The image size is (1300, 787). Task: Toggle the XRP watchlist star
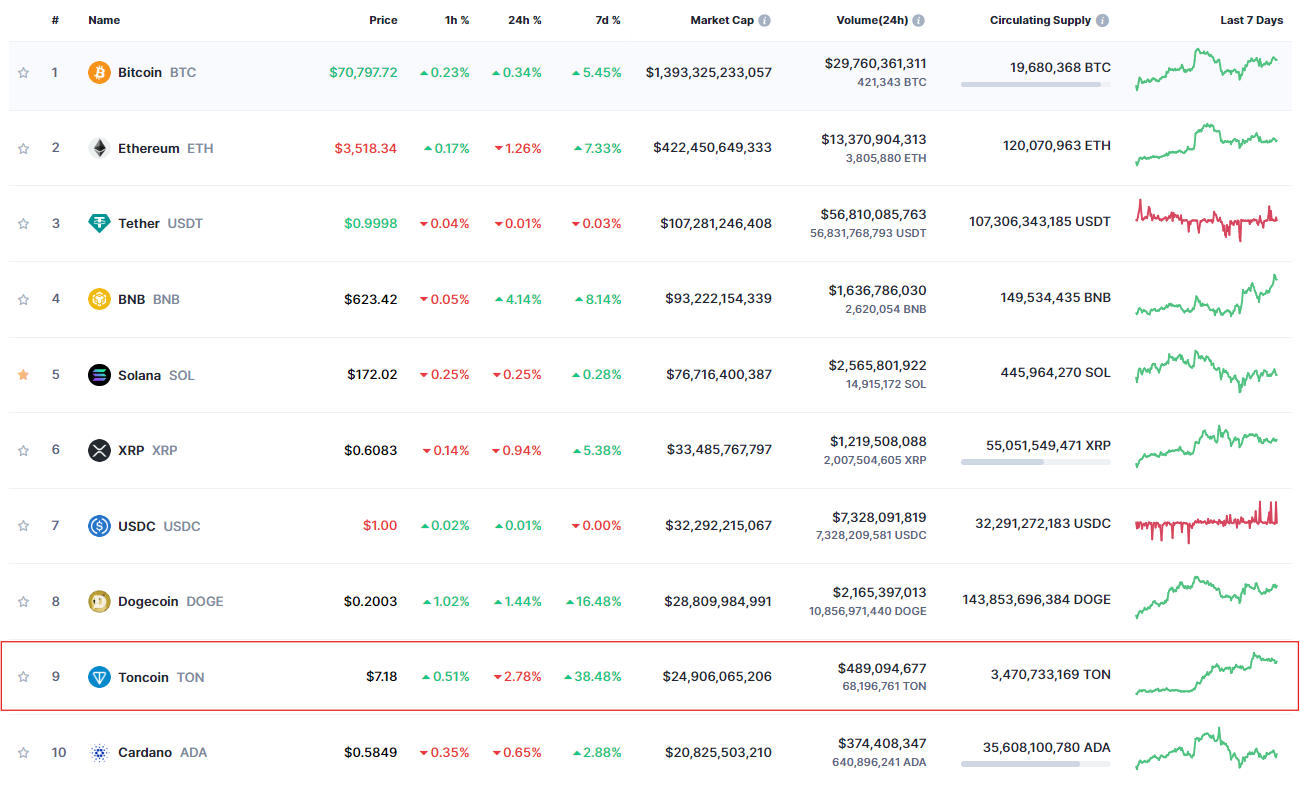(23, 450)
